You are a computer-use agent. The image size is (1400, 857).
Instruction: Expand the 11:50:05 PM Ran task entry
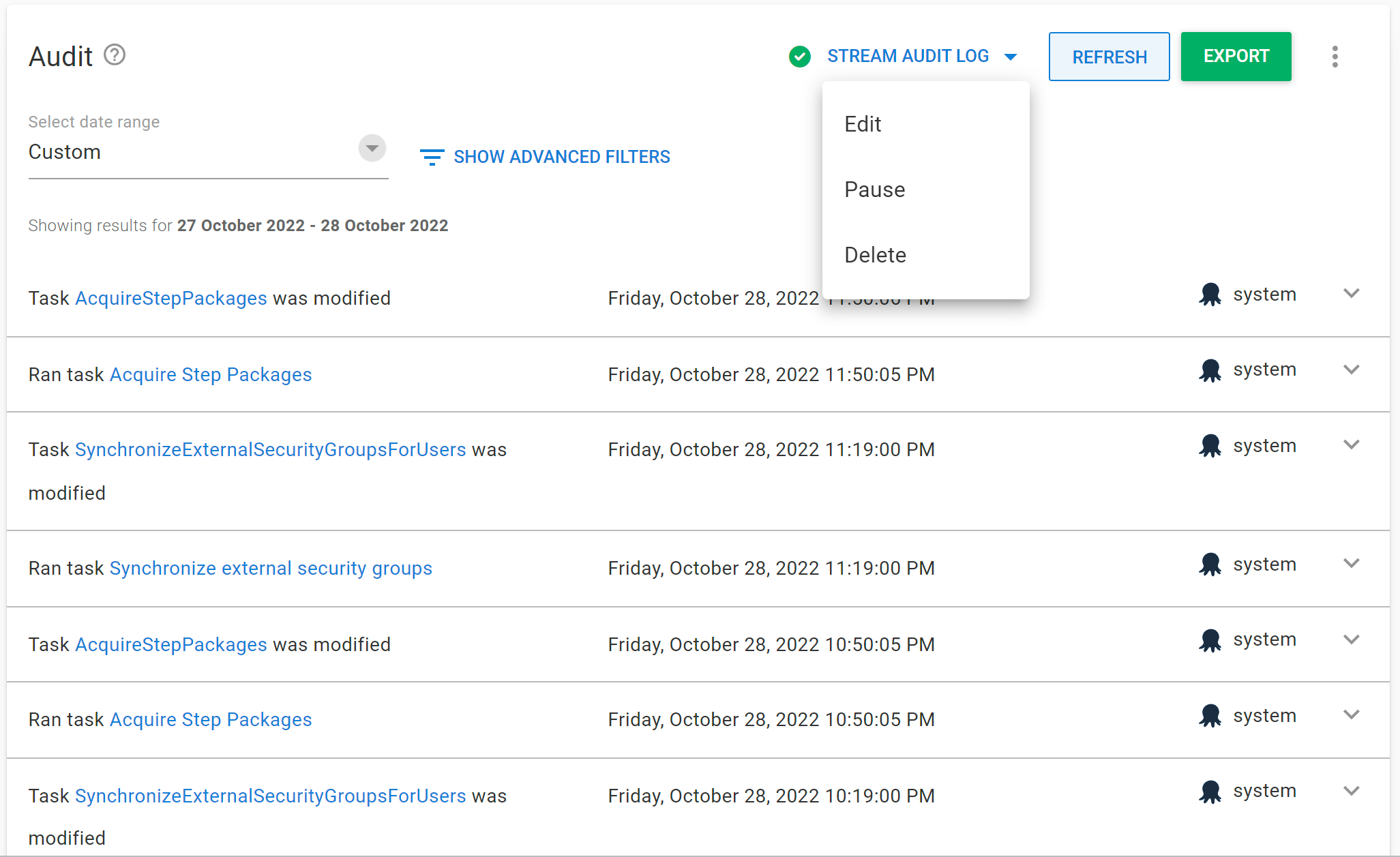pos(1351,370)
